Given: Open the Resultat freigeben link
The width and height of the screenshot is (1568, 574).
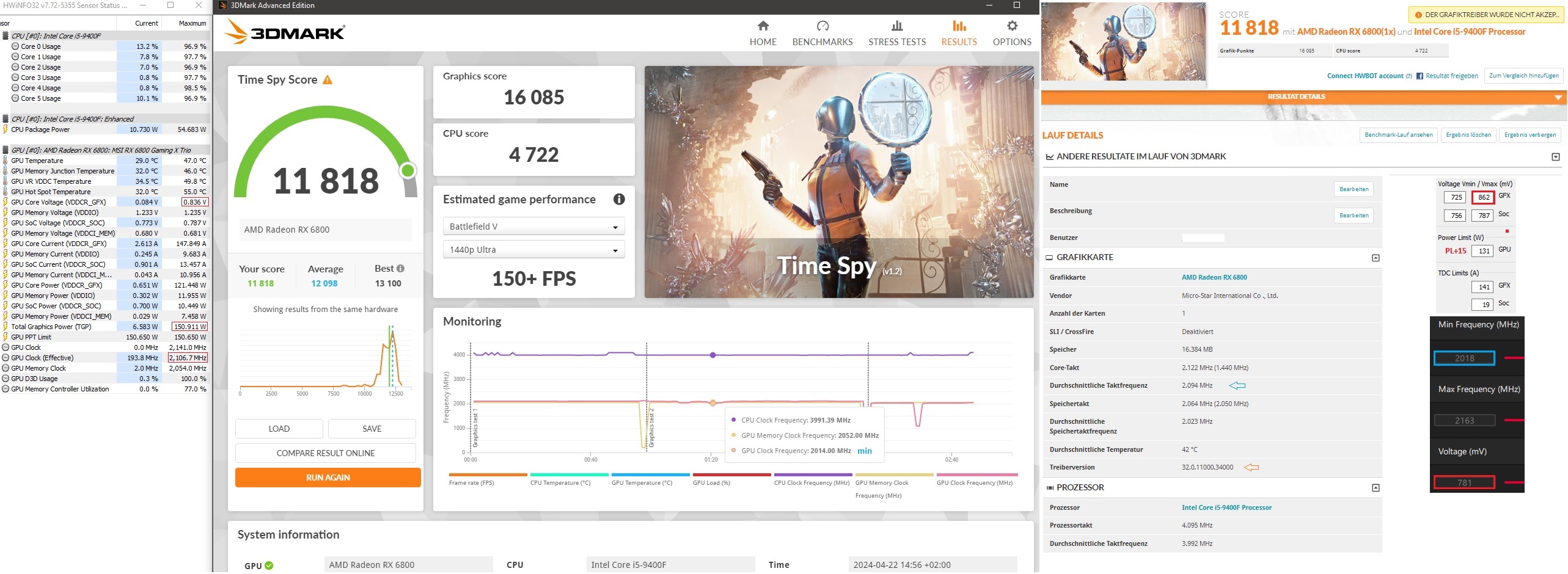Looking at the screenshot, I should point(1452,76).
